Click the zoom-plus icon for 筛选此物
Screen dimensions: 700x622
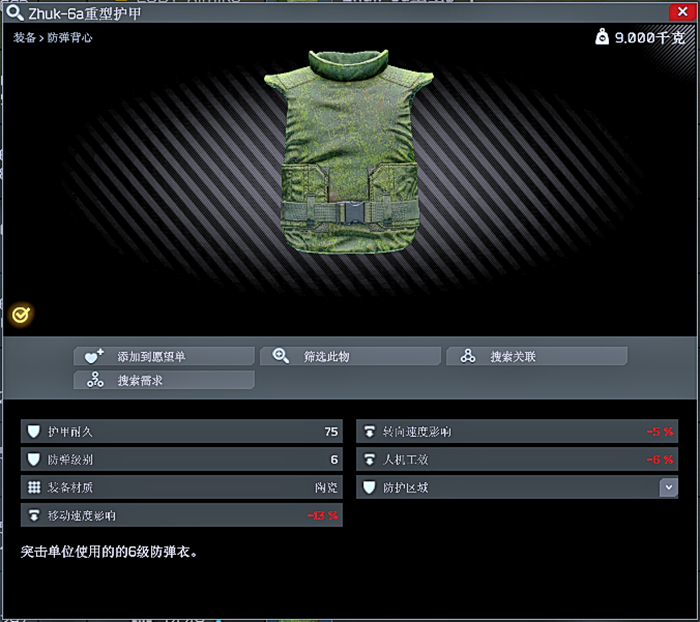[x=281, y=356]
